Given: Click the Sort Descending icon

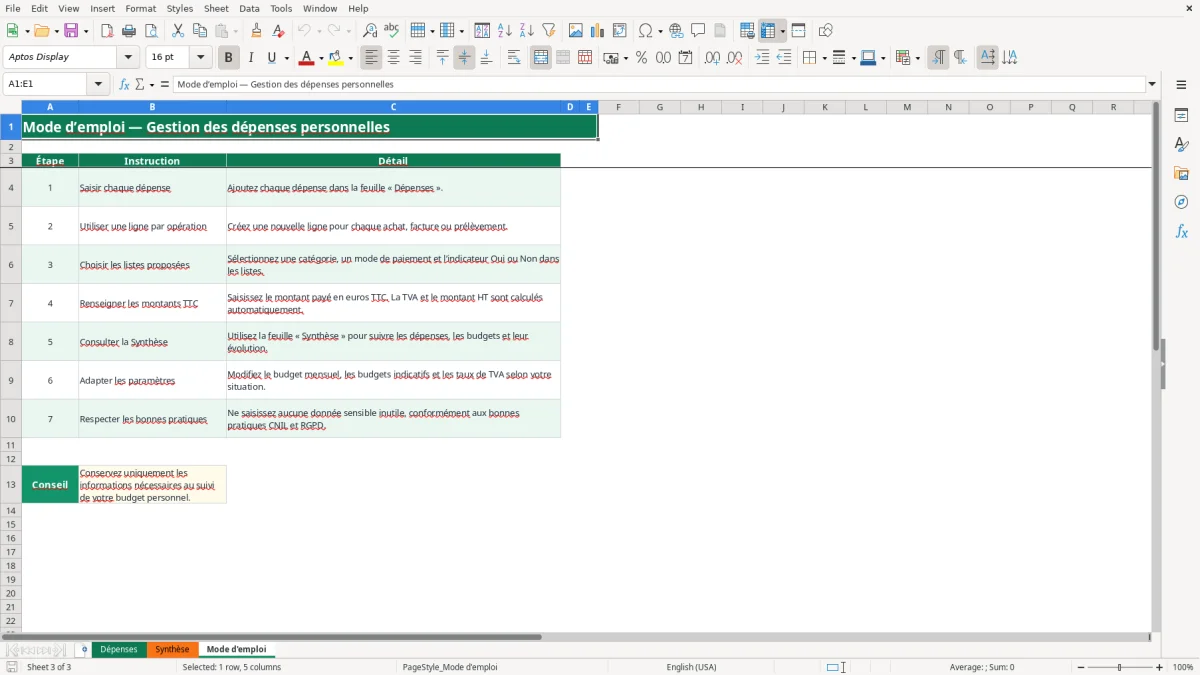Looking at the screenshot, I should pyautogui.click(x=527, y=31).
